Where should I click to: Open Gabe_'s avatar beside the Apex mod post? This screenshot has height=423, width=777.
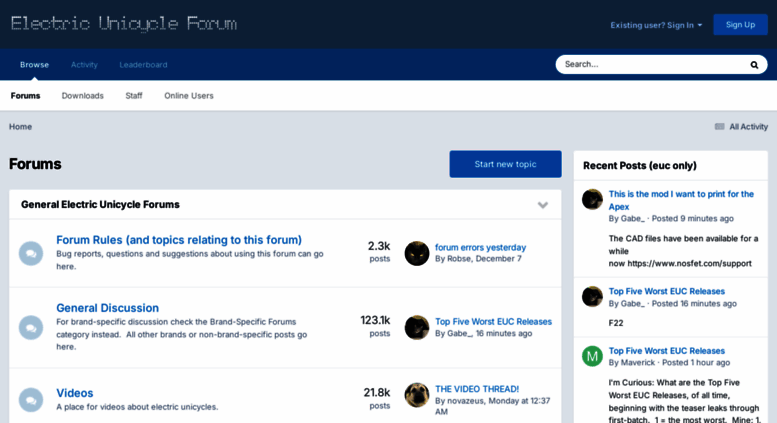(592, 200)
